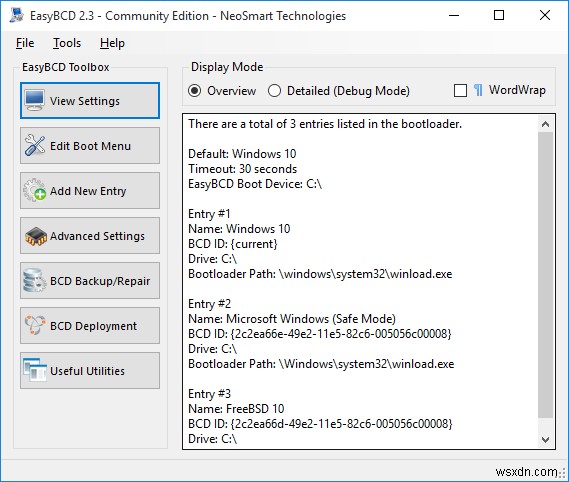The image size is (569, 482).
Task: Click the BCD ID line starting 2c2ea66e
Action: point(320,334)
